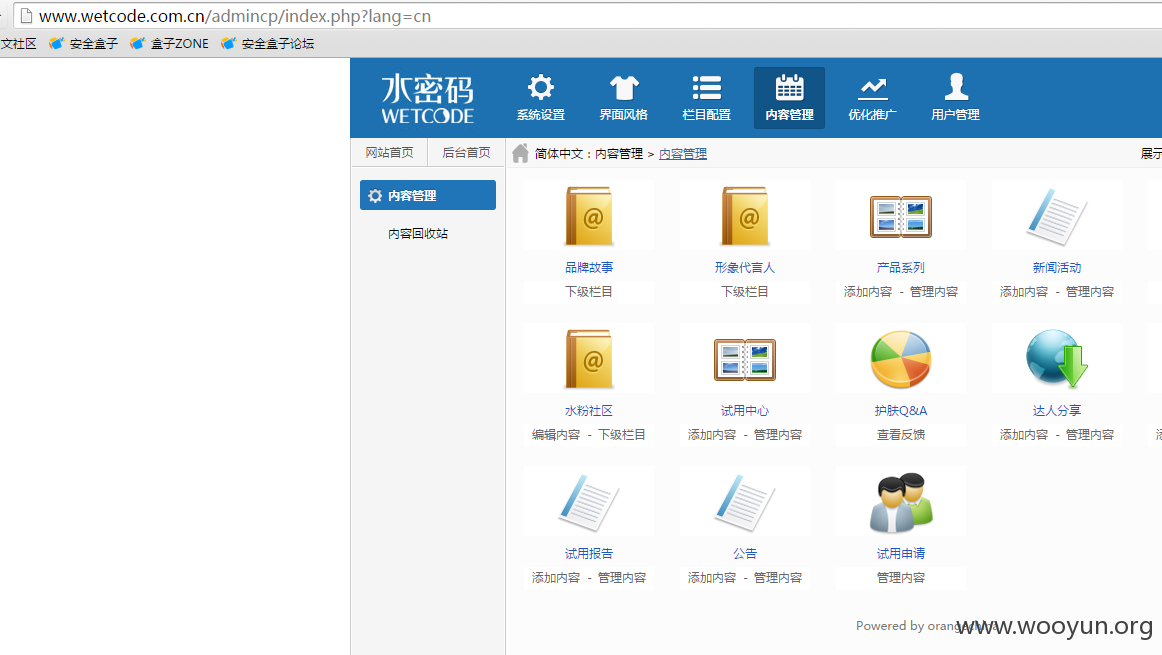Click the 试用申请 title link
The image size is (1162, 655).
pos(900,553)
